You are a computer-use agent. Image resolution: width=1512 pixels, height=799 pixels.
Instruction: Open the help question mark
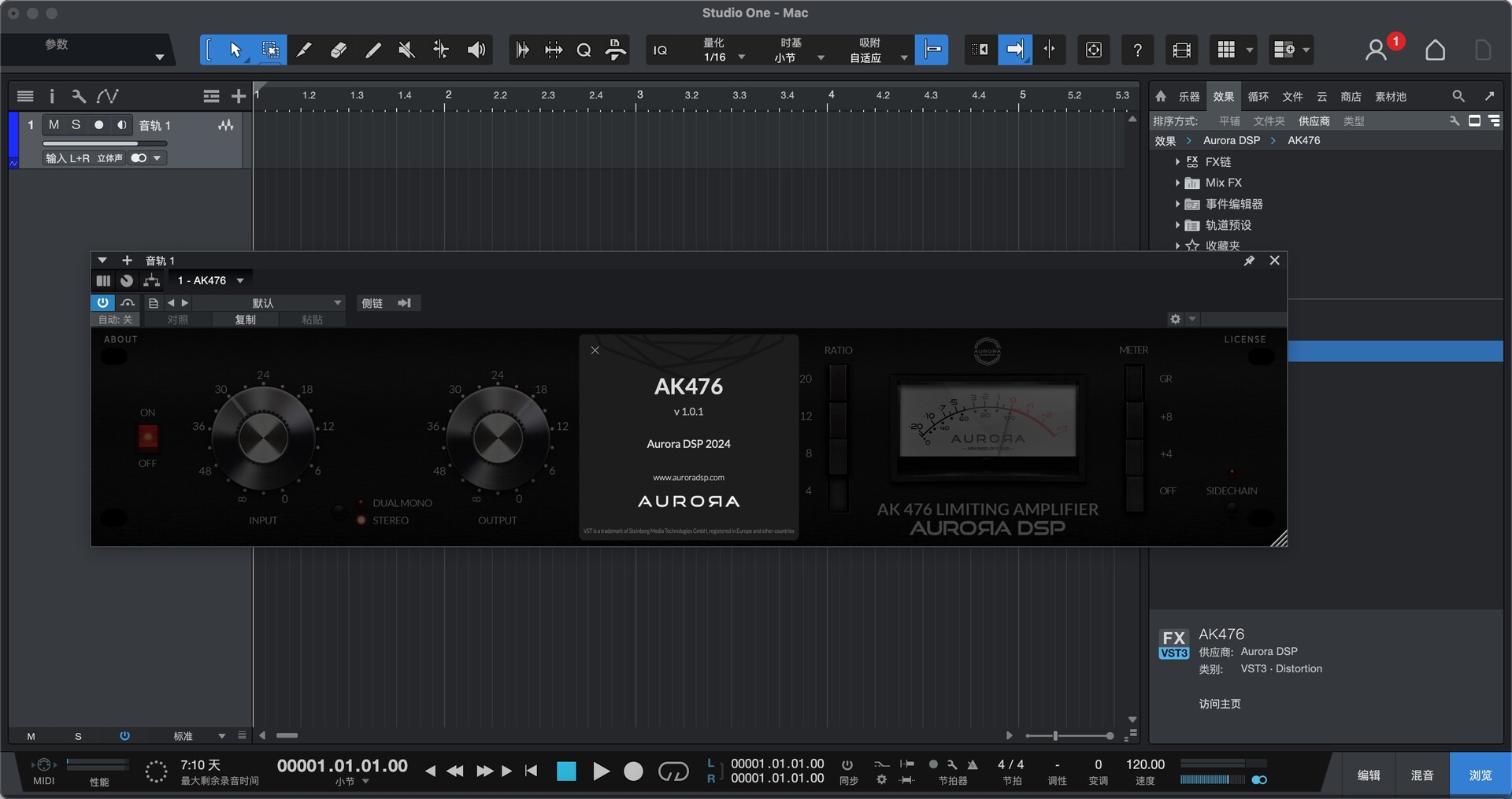[1137, 50]
